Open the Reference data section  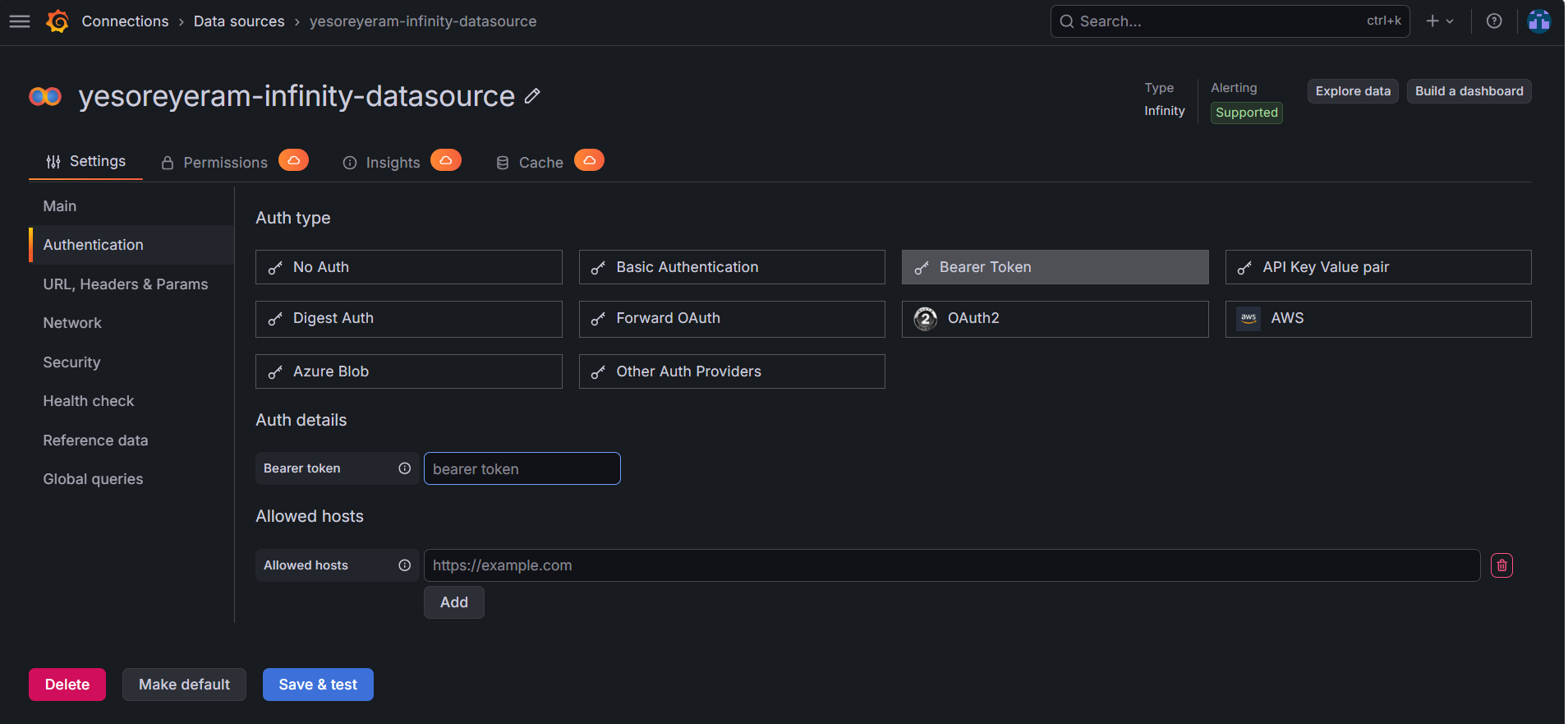(x=131, y=440)
